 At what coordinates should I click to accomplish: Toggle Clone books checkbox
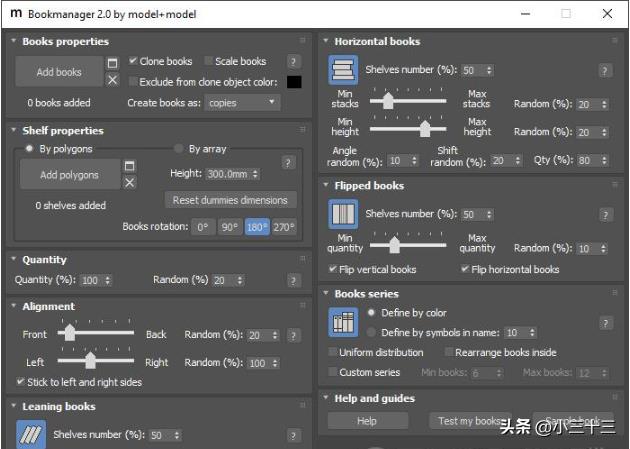click(x=132, y=61)
